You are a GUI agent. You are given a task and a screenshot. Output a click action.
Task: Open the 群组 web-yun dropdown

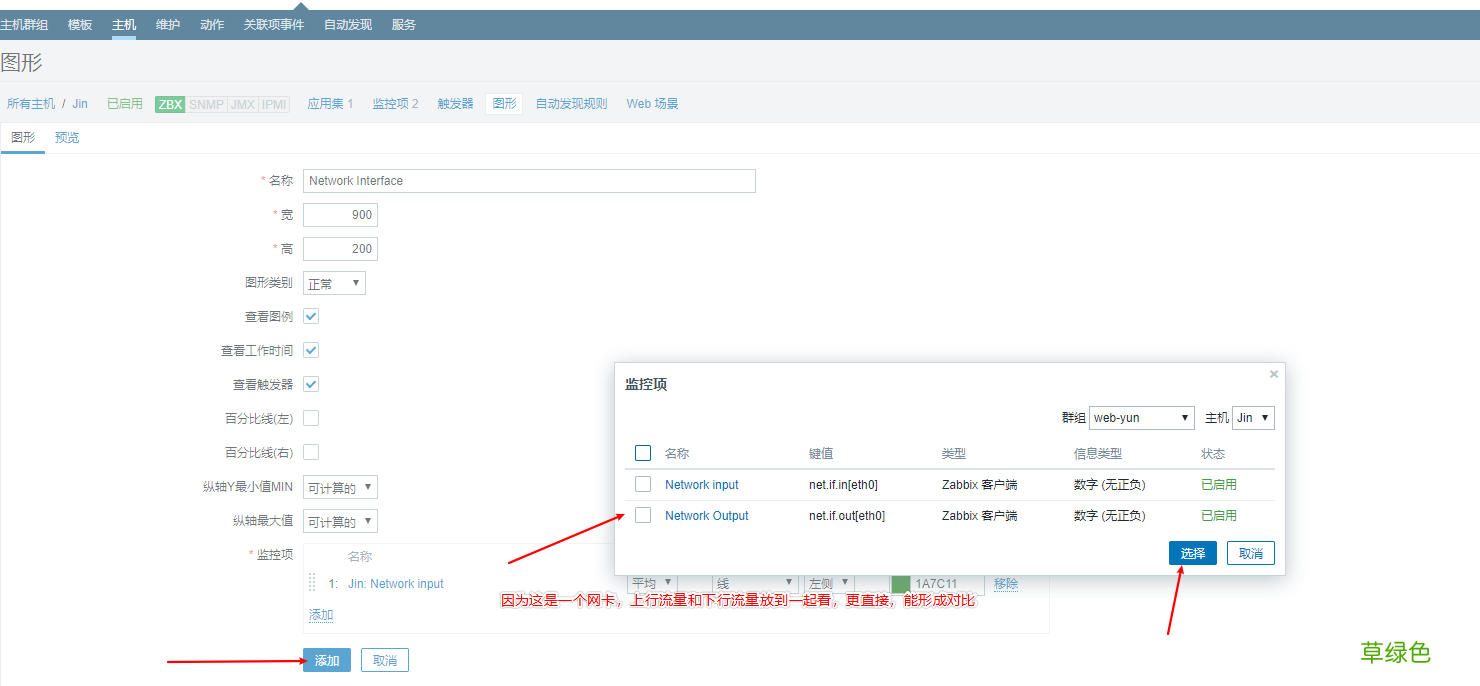point(1141,417)
